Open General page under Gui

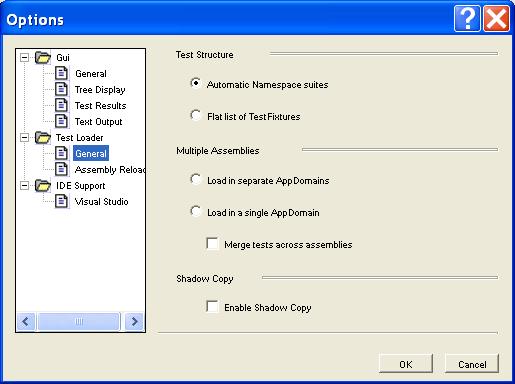tap(91, 74)
